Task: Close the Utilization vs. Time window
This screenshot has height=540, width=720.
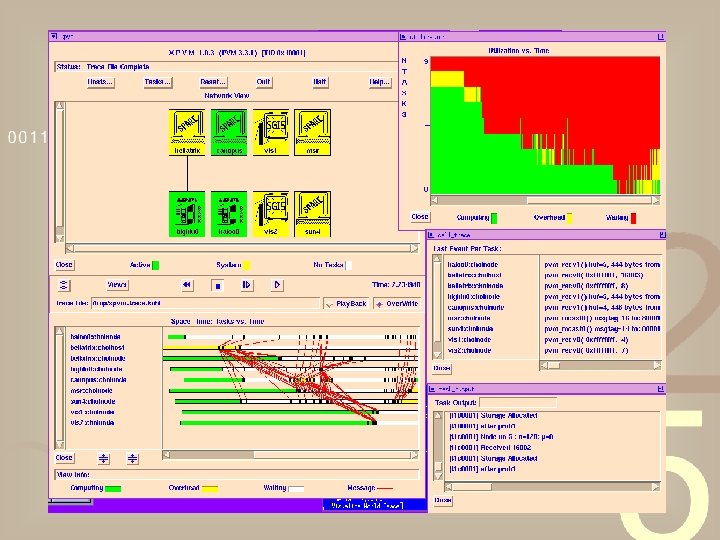Action: click(420, 217)
